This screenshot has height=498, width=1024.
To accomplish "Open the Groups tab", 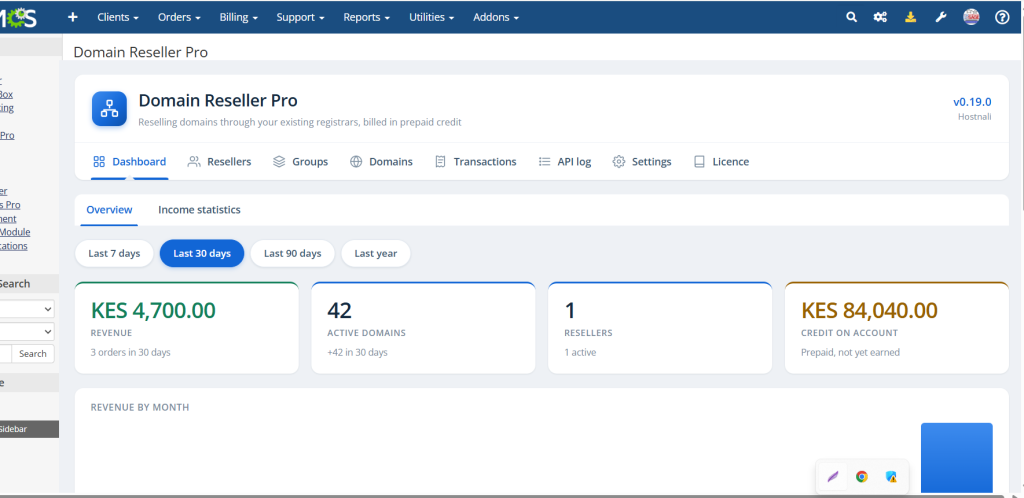I will coord(300,161).
